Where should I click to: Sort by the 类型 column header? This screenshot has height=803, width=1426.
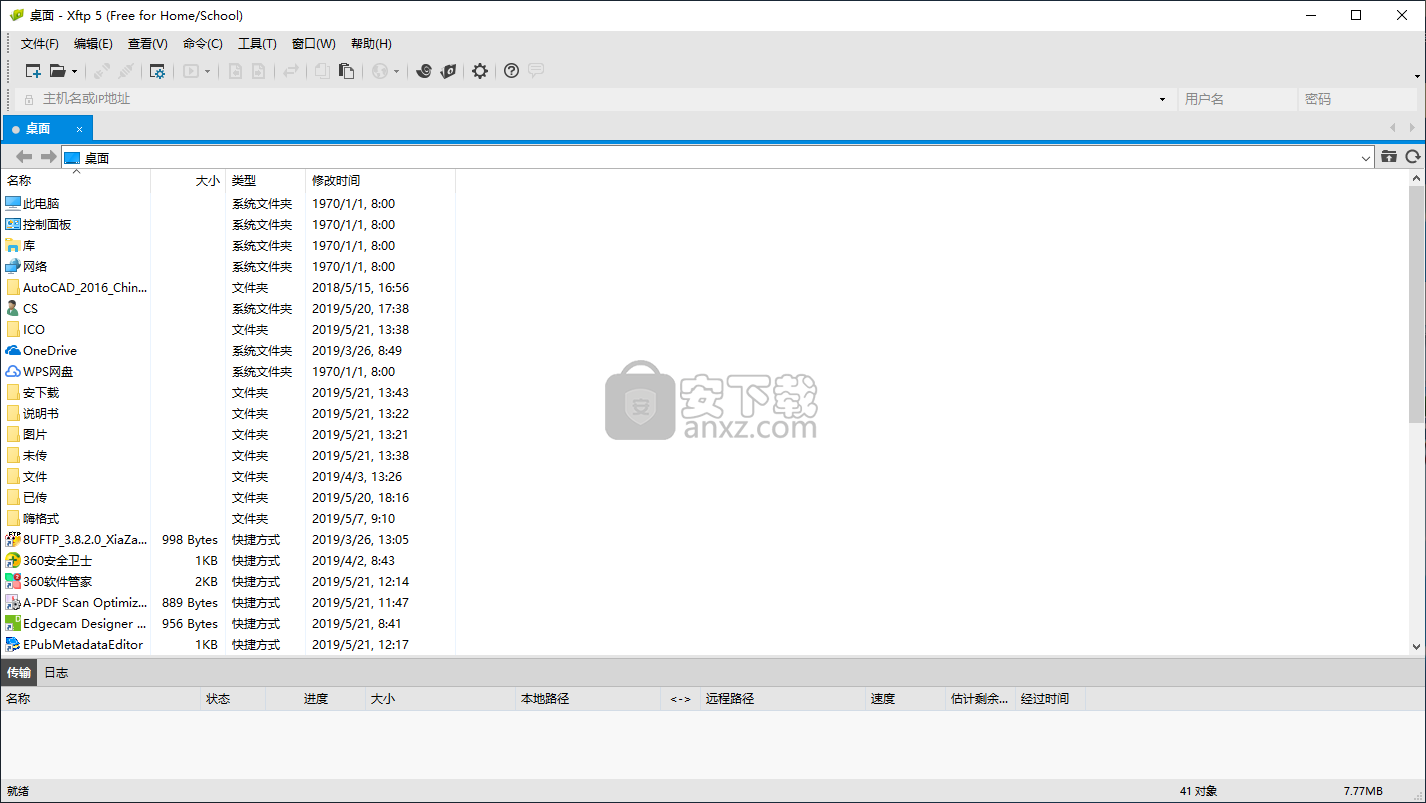pyautogui.click(x=265, y=181)
